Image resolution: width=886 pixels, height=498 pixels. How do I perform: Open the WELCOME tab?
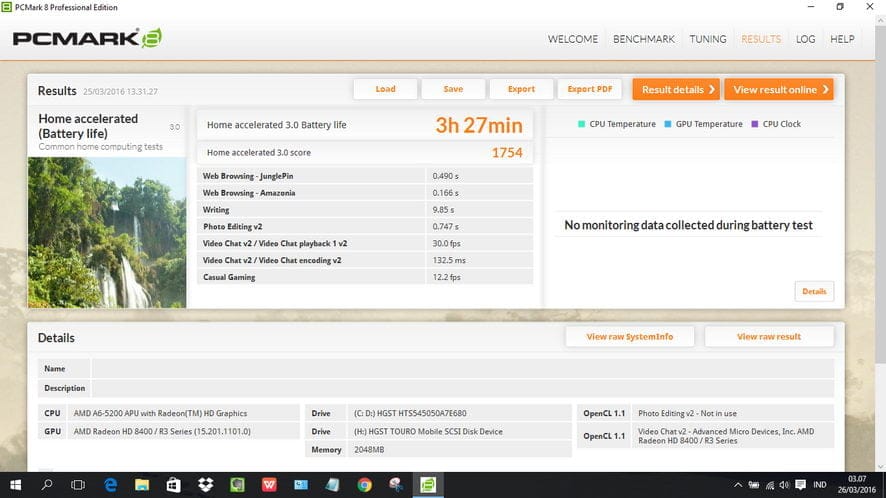572,39
